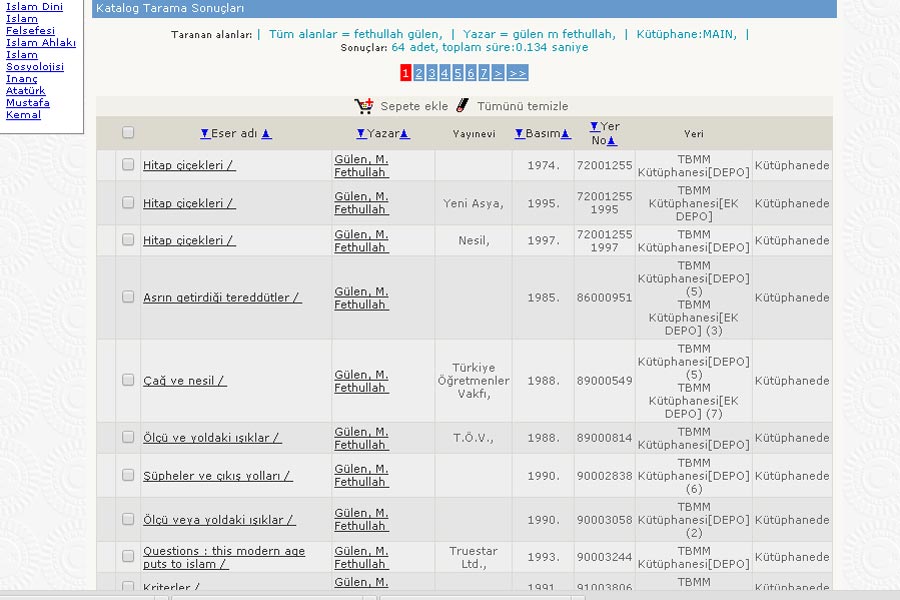The height and width of the screenshot is (600, 900).
Task: Check the box for Çağ ve nesil
Action: coord(128,380)
